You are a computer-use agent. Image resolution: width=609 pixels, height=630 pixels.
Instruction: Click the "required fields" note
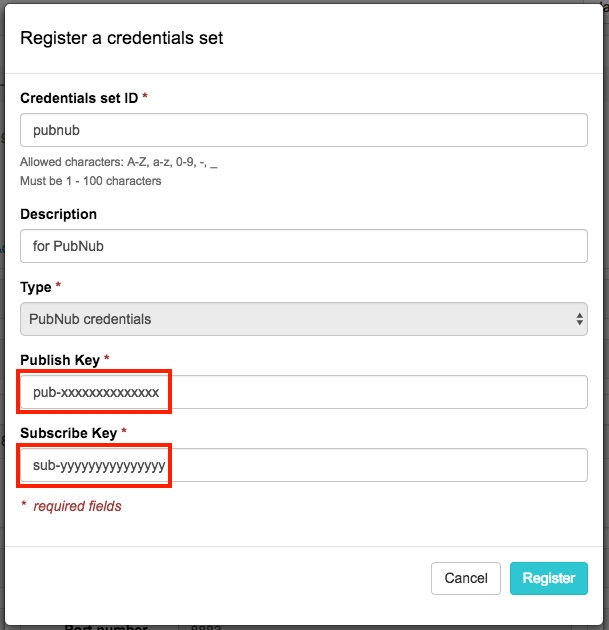[x=77, y=506]
